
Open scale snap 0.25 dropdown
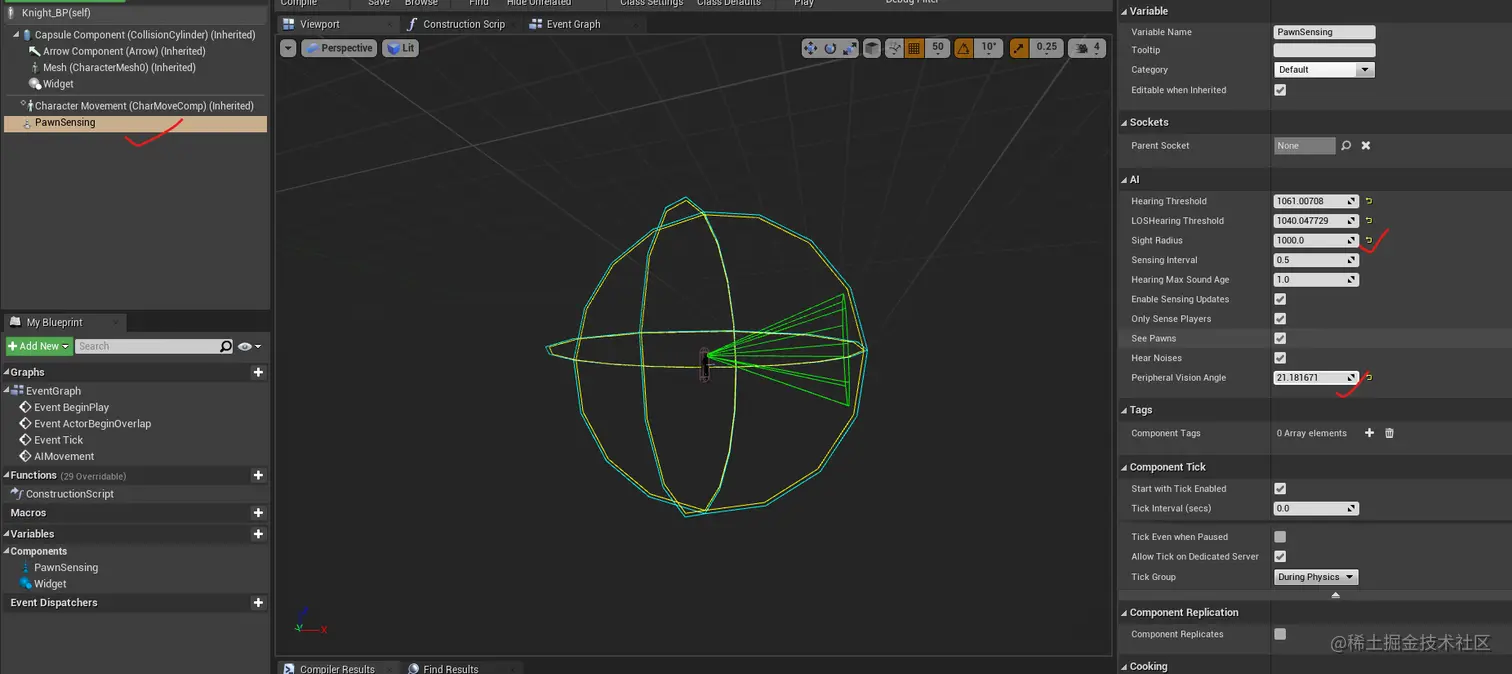pos(1046,48)
